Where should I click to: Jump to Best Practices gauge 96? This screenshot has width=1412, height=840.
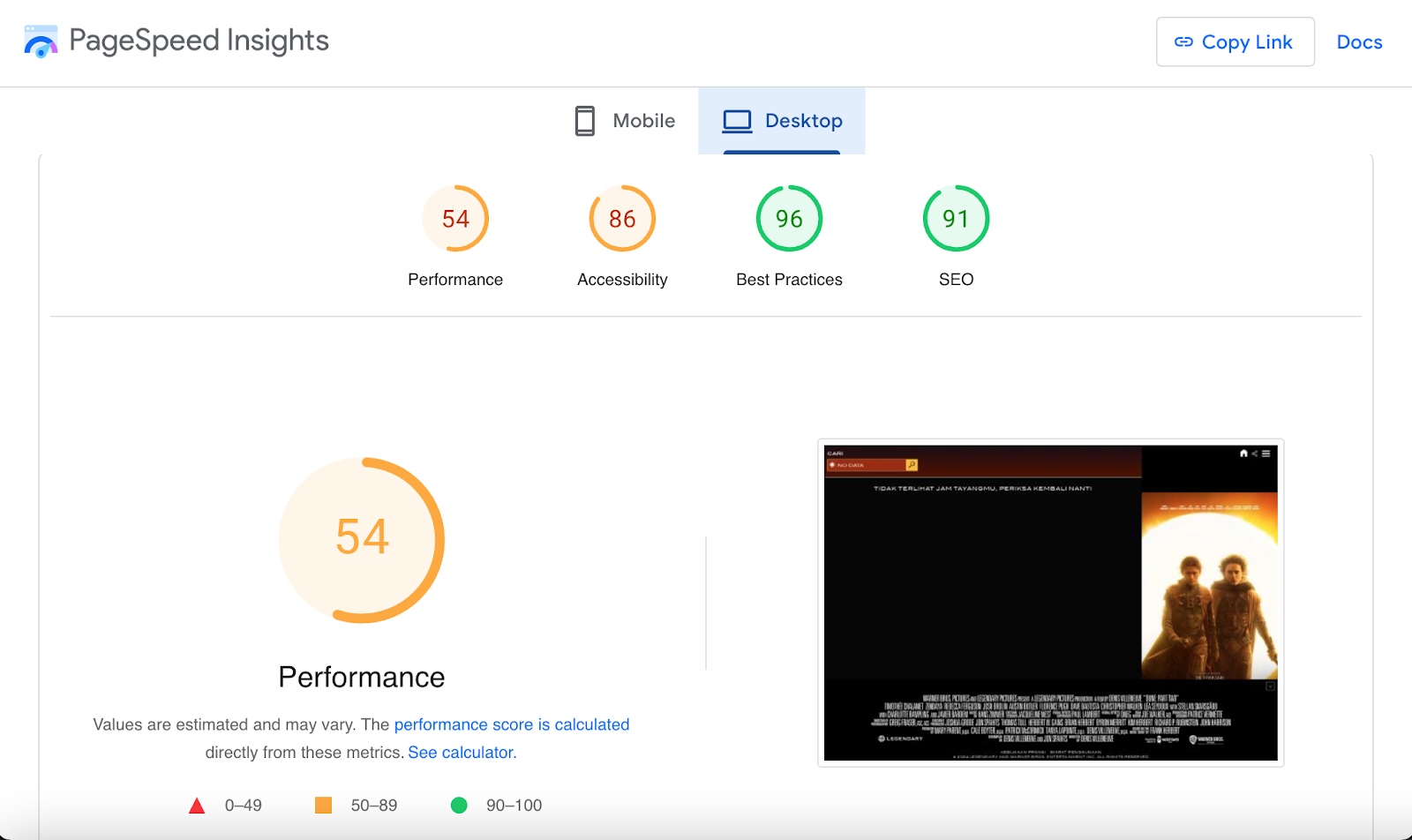[x=789, y=218]
